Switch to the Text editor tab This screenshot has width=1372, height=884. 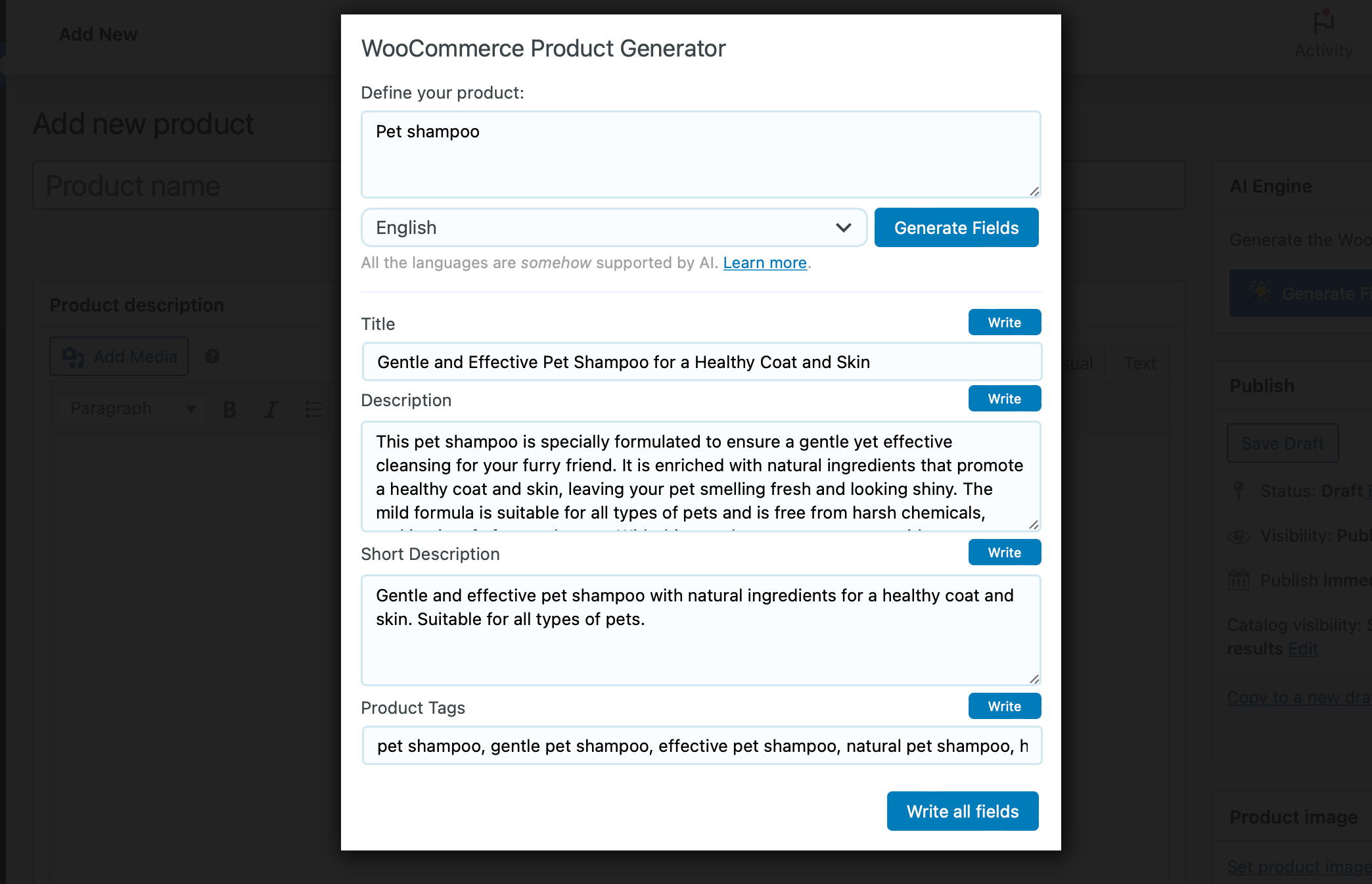click(x=1139, y=362)
